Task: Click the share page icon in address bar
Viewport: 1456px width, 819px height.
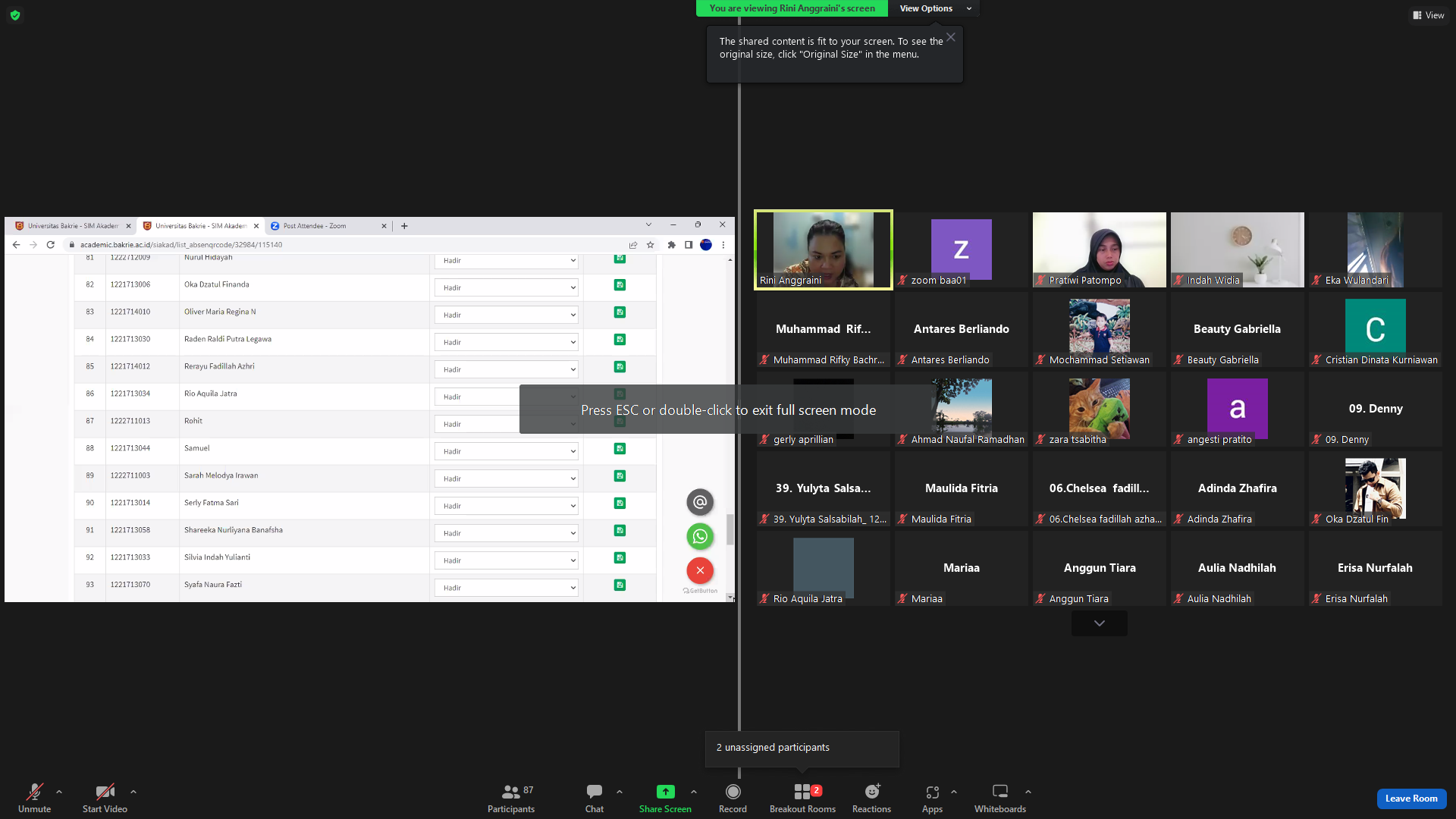Action: click(x=633, y=245)
